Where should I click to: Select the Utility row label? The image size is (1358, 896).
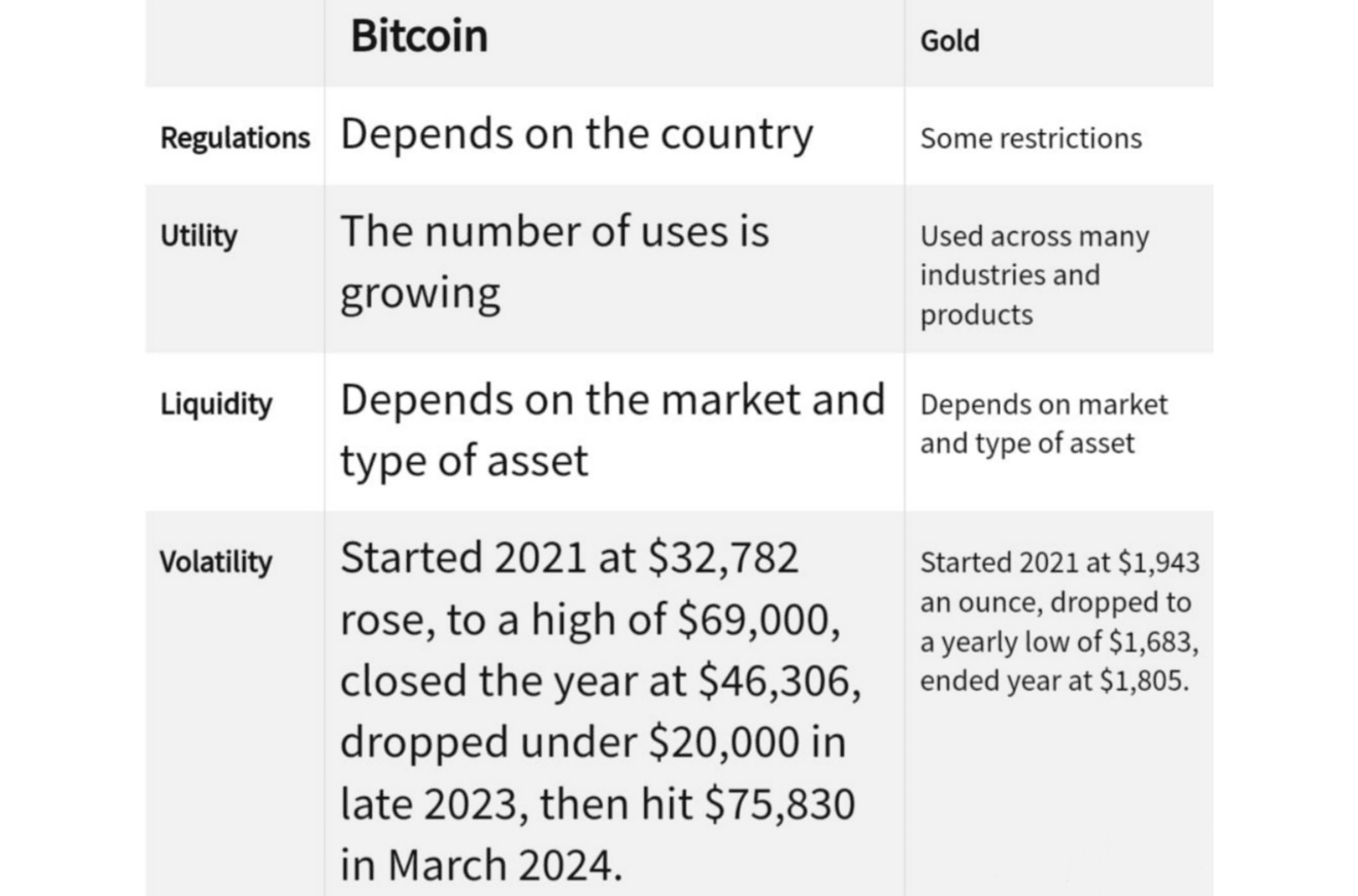[198, 236]
